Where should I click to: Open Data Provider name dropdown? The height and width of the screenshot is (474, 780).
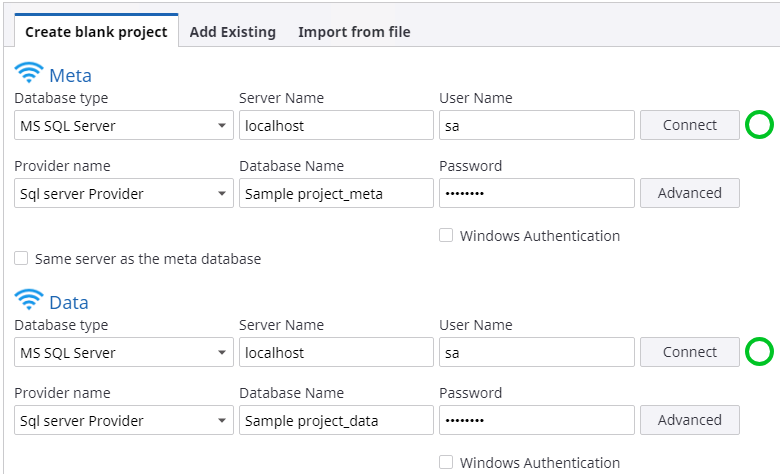pos(123,420)
